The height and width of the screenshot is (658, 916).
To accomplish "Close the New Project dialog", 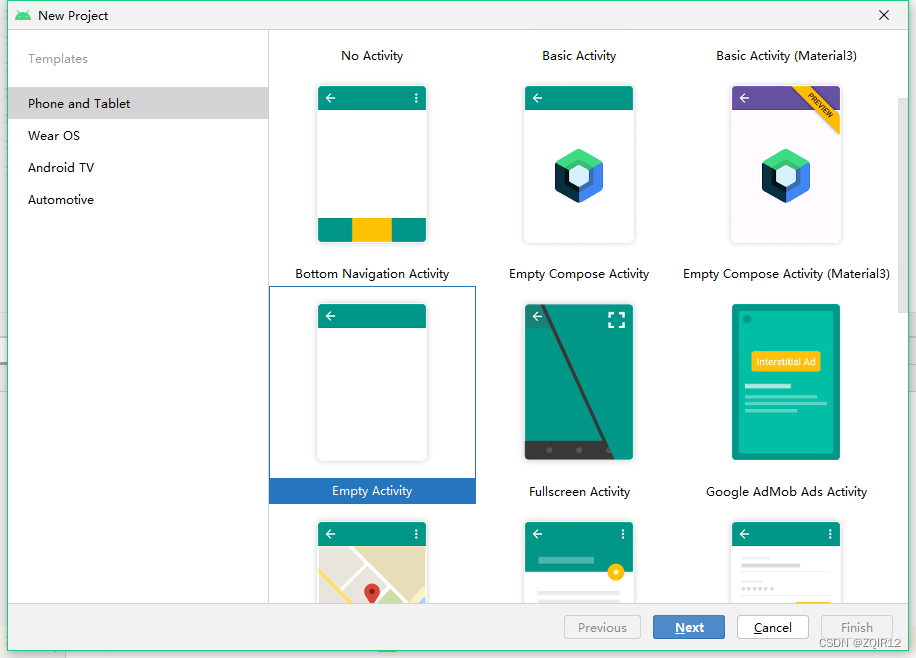I will [x=884, y=15].
